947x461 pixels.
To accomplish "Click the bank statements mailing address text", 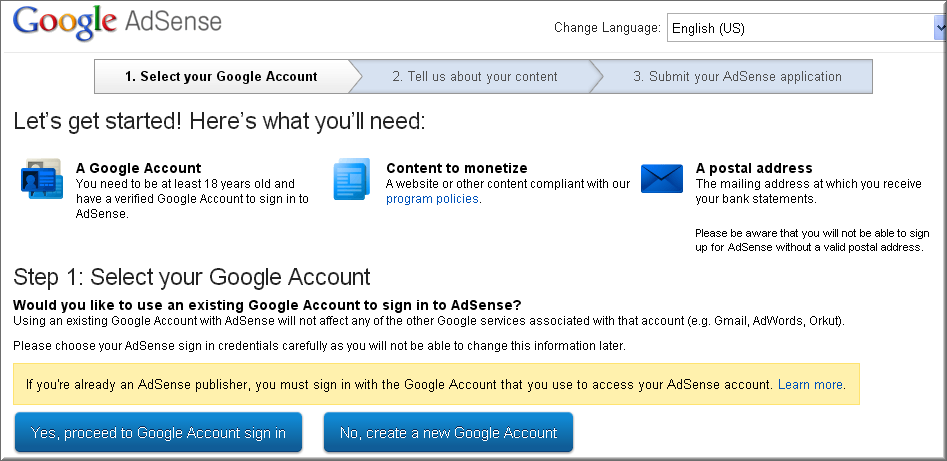I will [x=808, y=191].
